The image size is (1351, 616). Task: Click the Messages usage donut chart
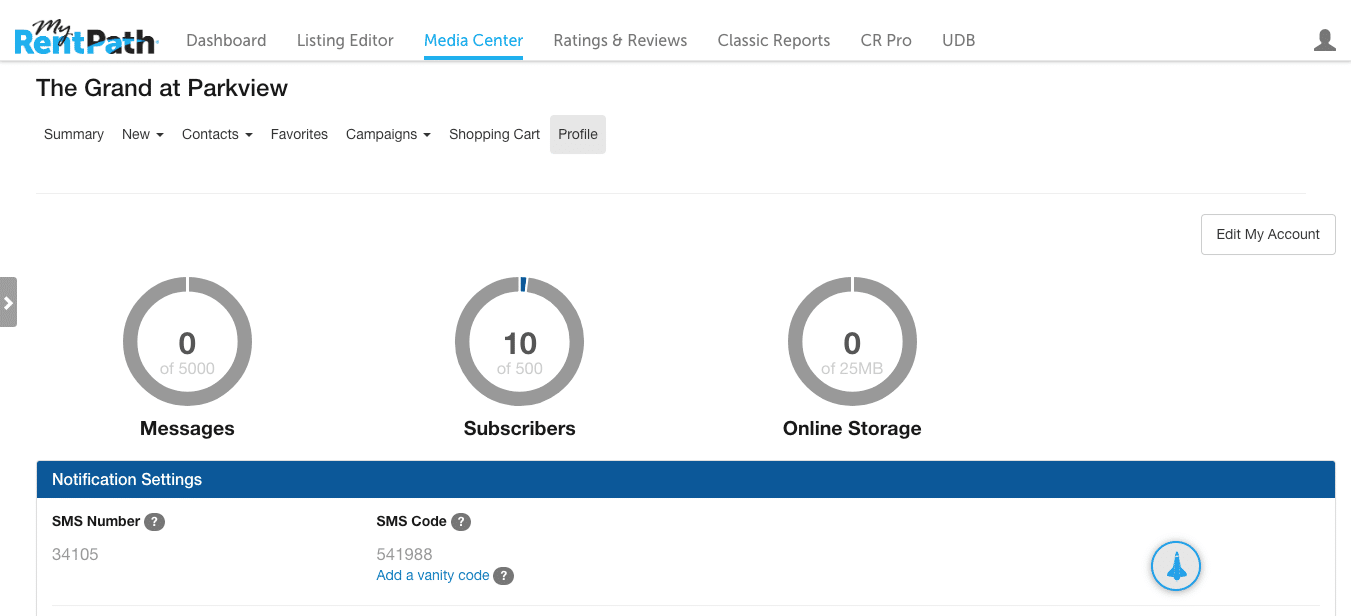pyautogui.click(x=187, y=342)
